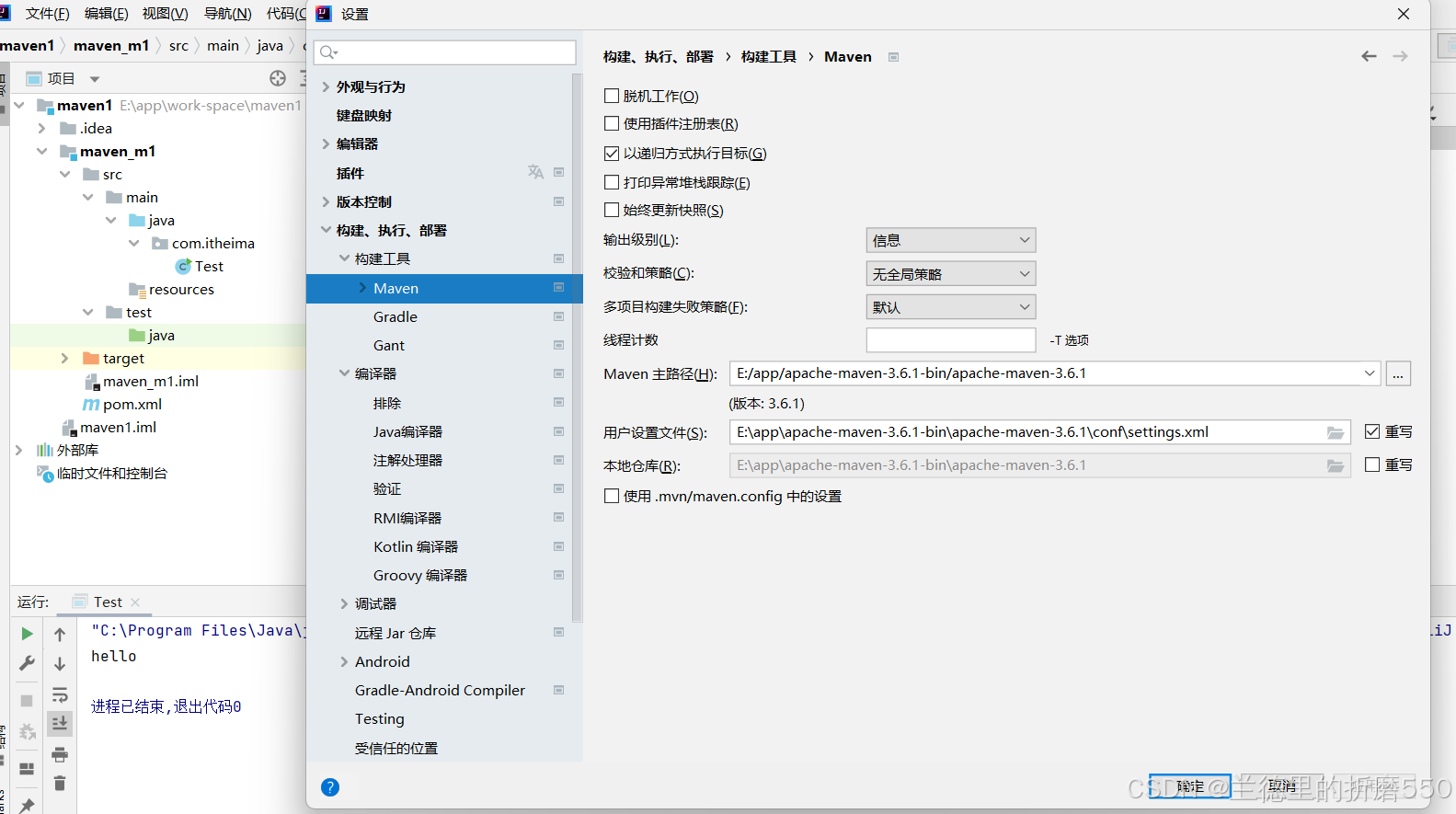Open the 输出级别 dropdown
The height and width of the screenshot is (814, 1456).
click(x=951, y=240)
